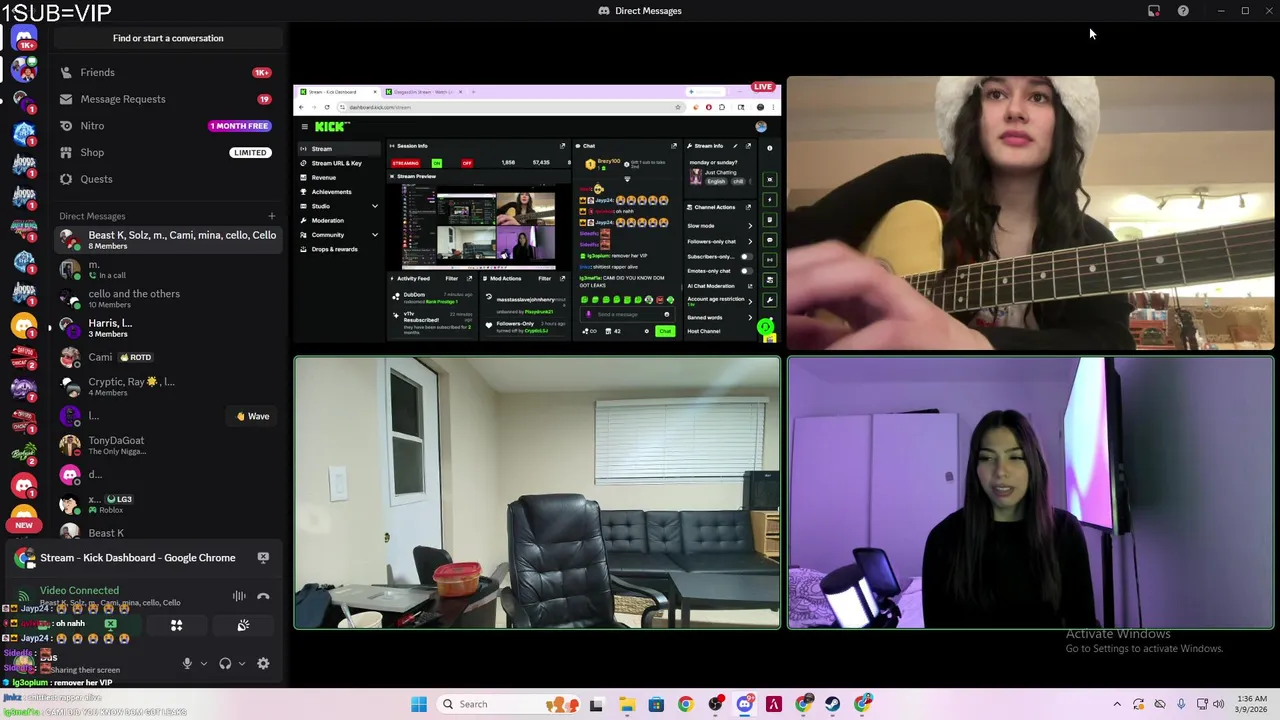Viewport: 1280px width, 720px height.
Task: Expand Studio section in Kick sidebar
Action: click(x=375, y=206)
